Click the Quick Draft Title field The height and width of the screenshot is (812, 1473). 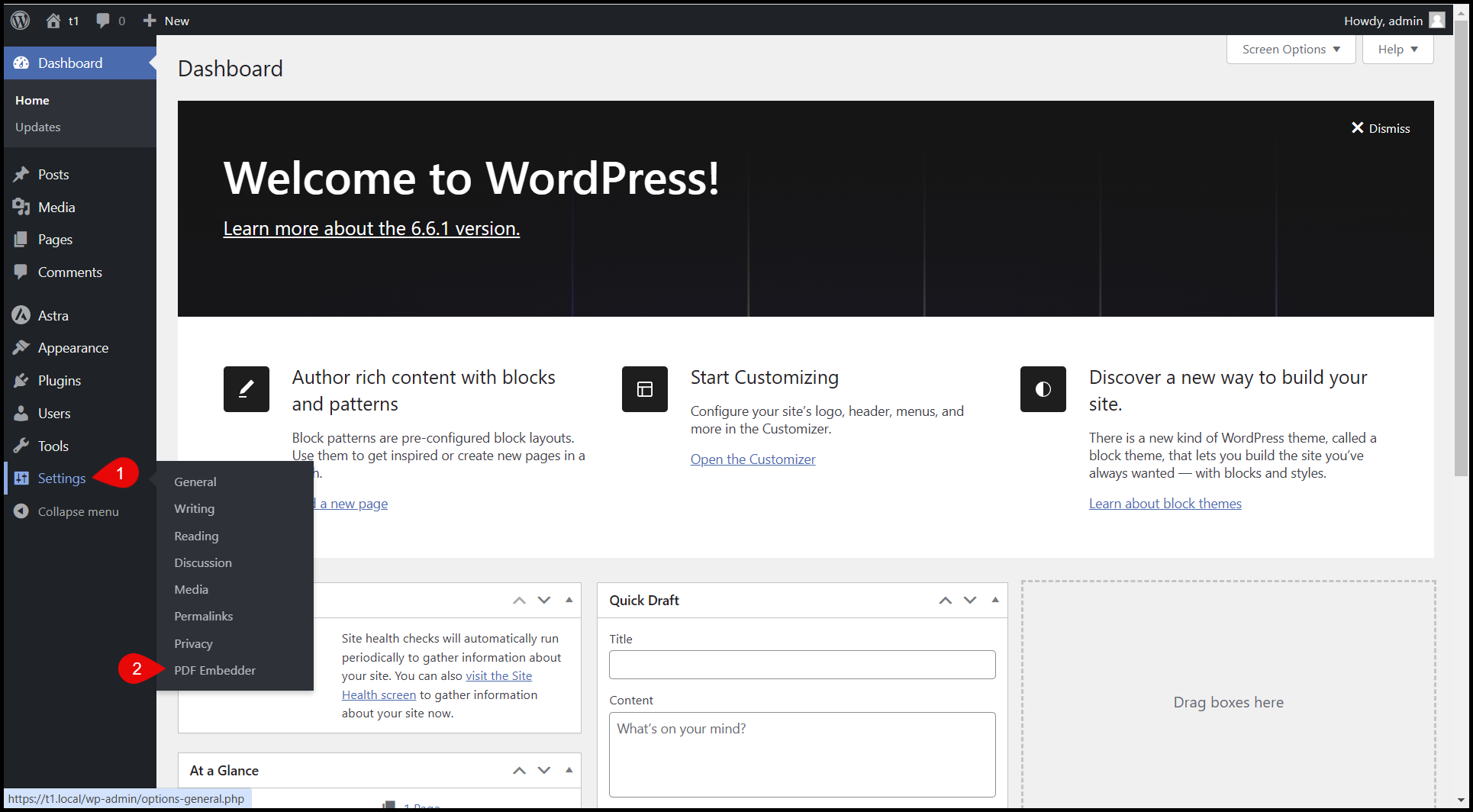801,665
